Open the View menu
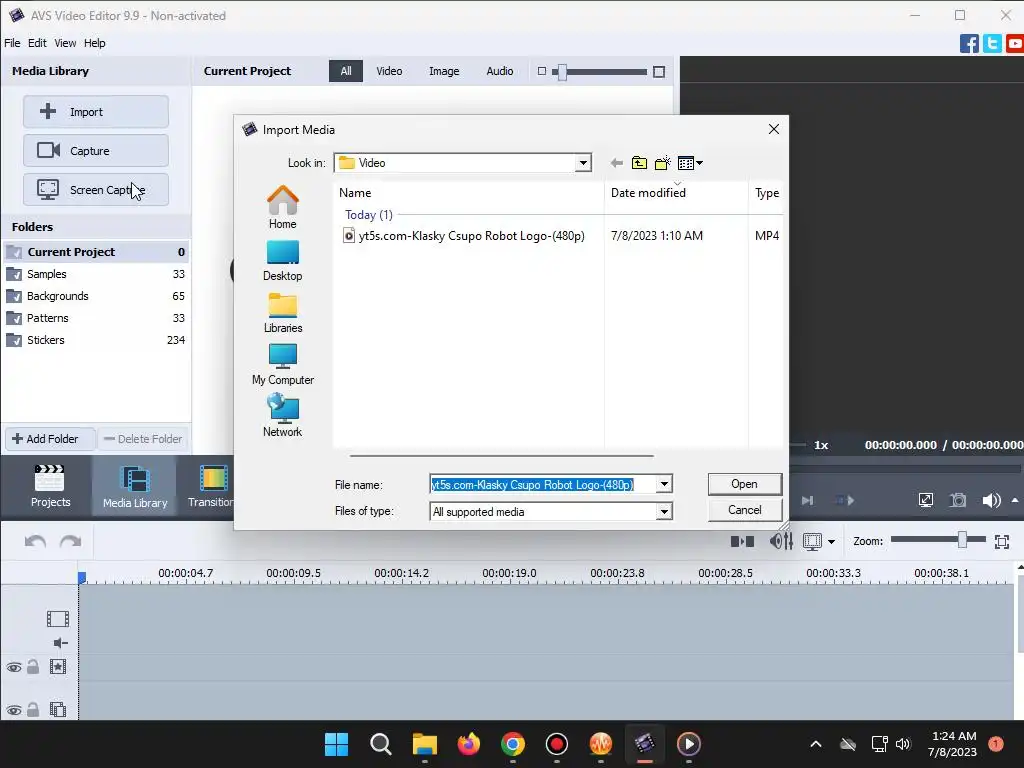This screenshot has height=768, width=1024. 65,43
